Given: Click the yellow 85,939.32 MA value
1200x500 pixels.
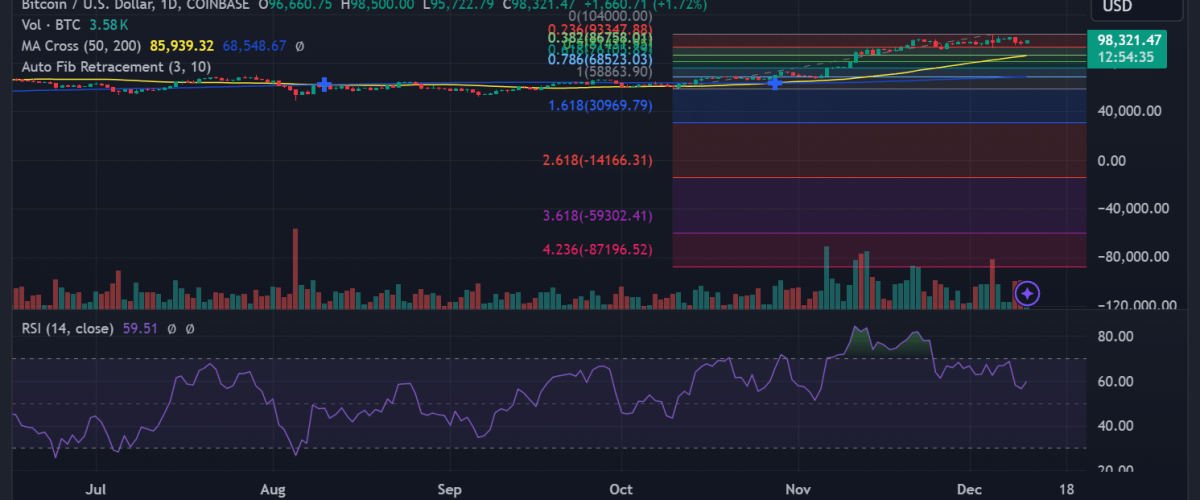Looking at the screenshot, I should pos(184,46).
